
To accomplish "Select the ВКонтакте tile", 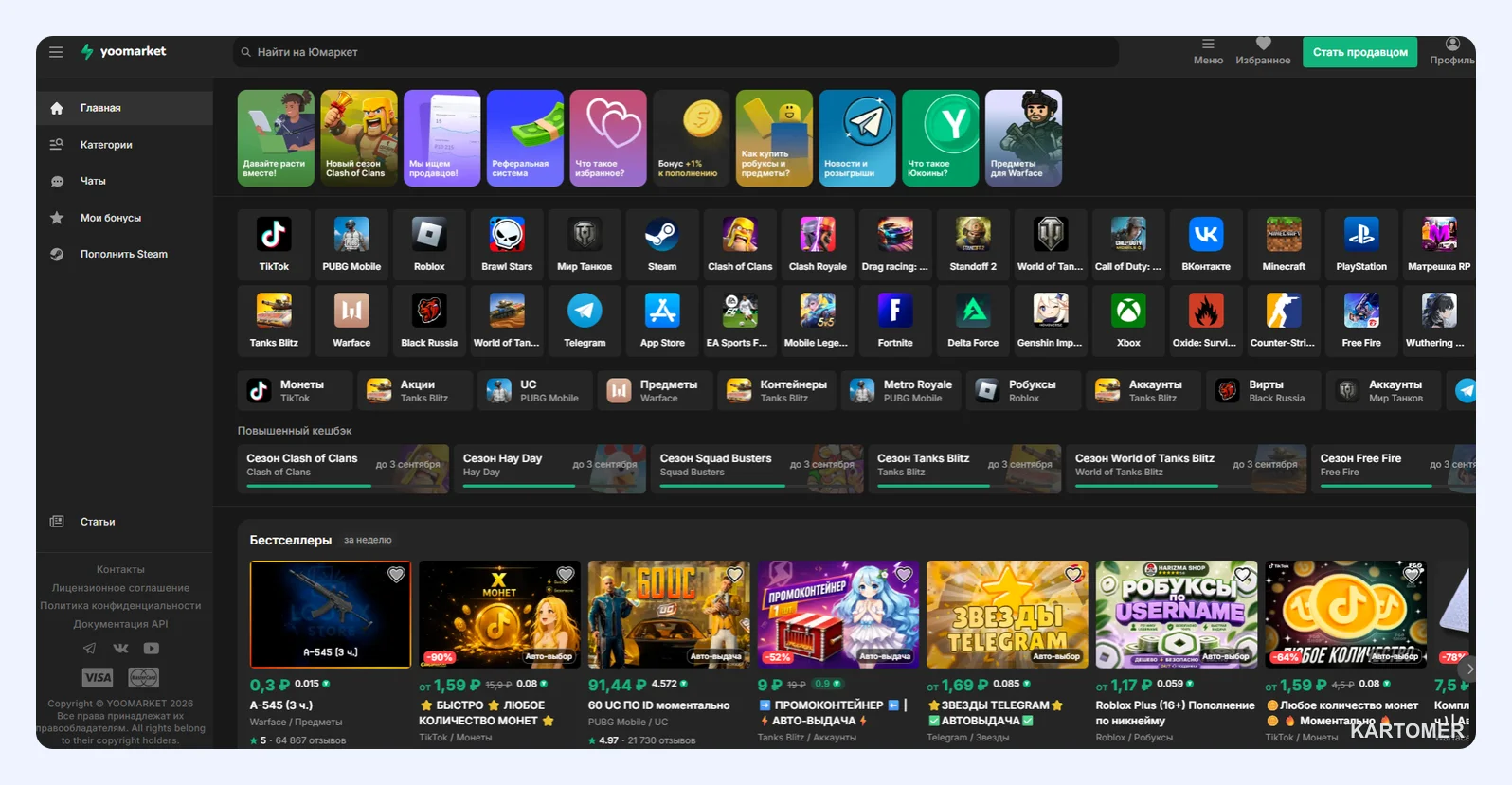I will click(1206, 243).
